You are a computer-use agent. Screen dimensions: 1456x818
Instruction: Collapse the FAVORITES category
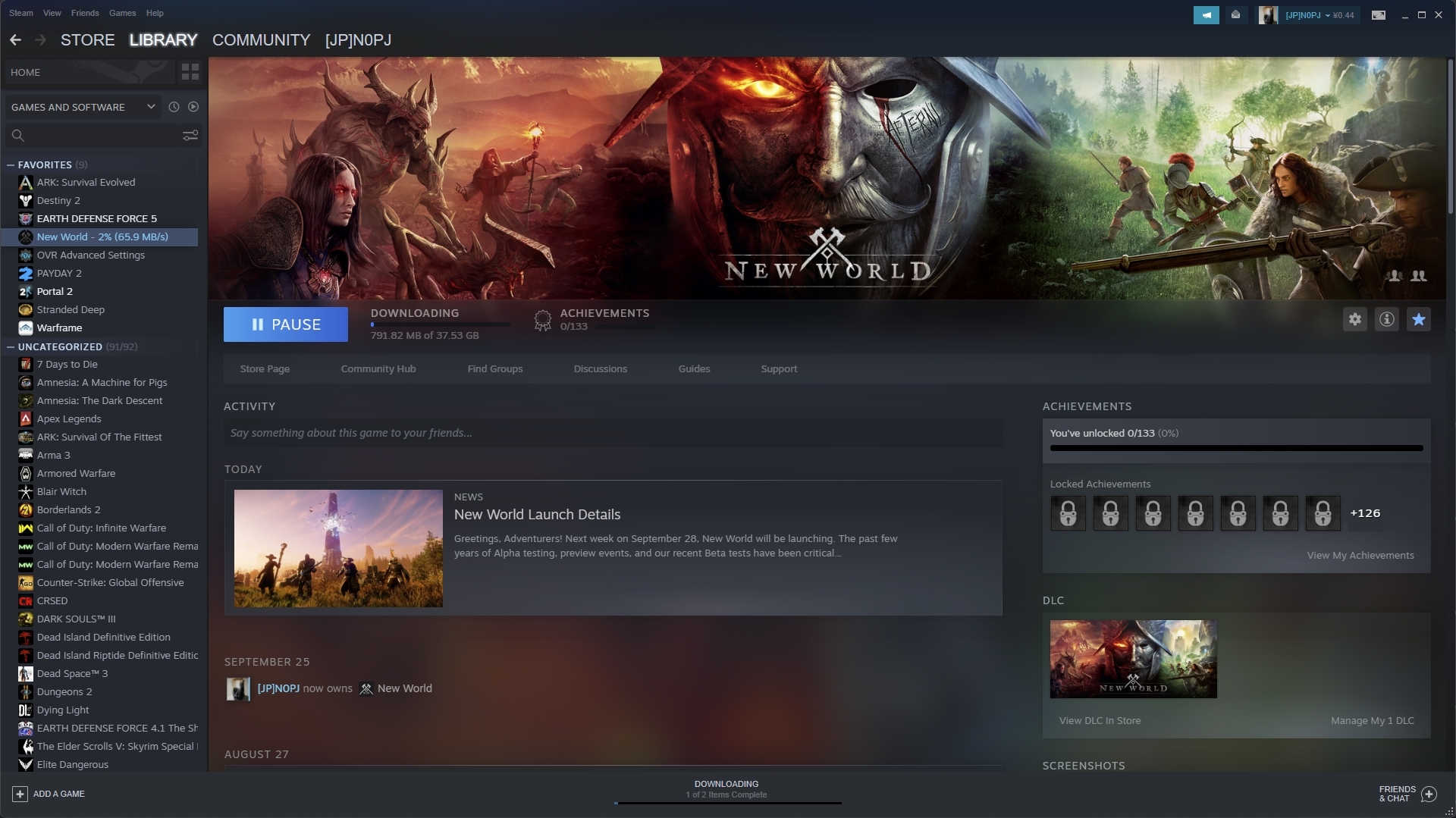(11, 165)
